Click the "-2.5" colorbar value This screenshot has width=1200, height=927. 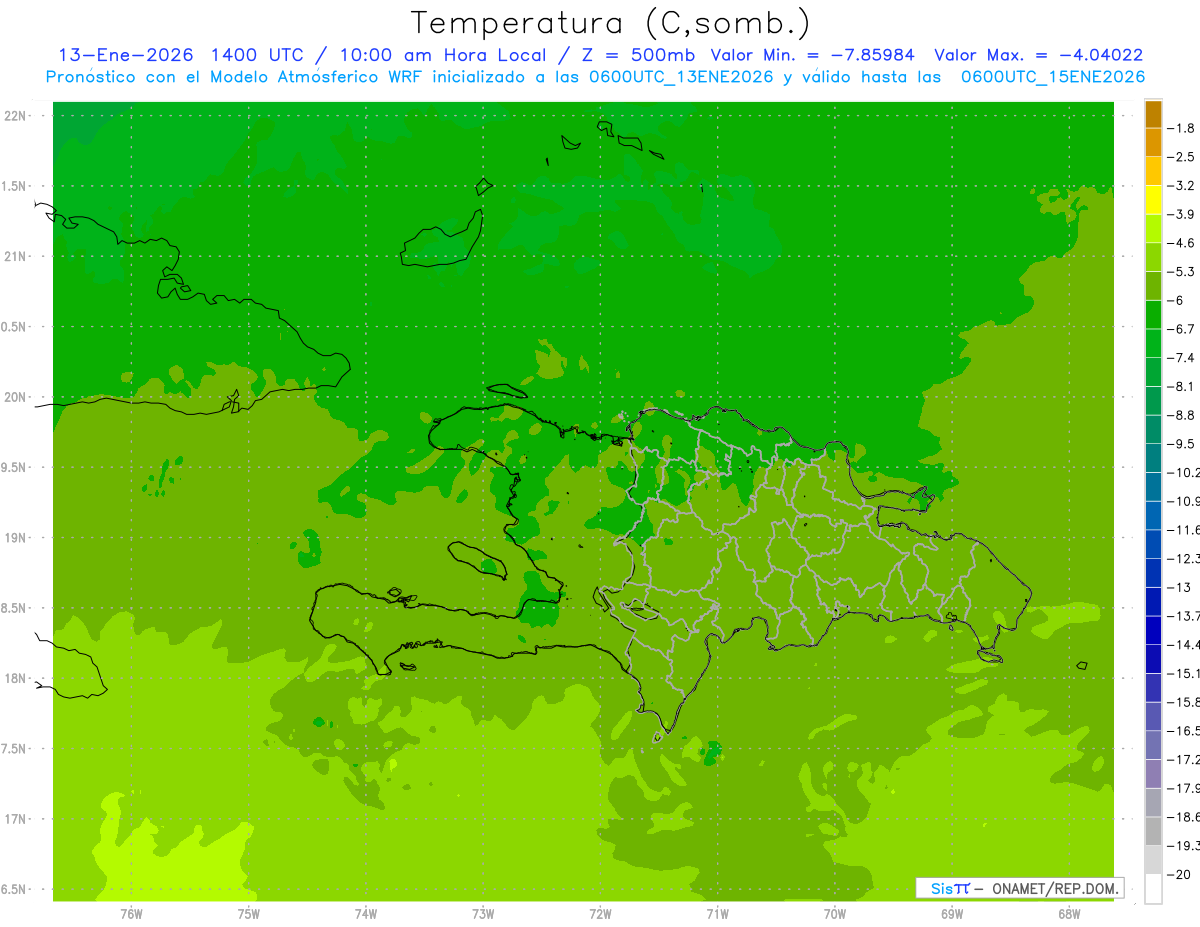click(x=1181, y=157)
